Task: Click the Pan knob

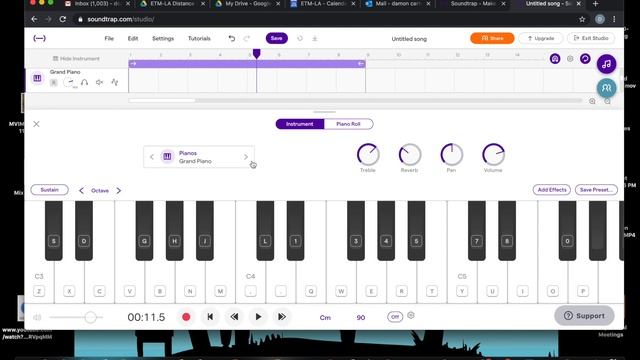Action: [452, 155]
